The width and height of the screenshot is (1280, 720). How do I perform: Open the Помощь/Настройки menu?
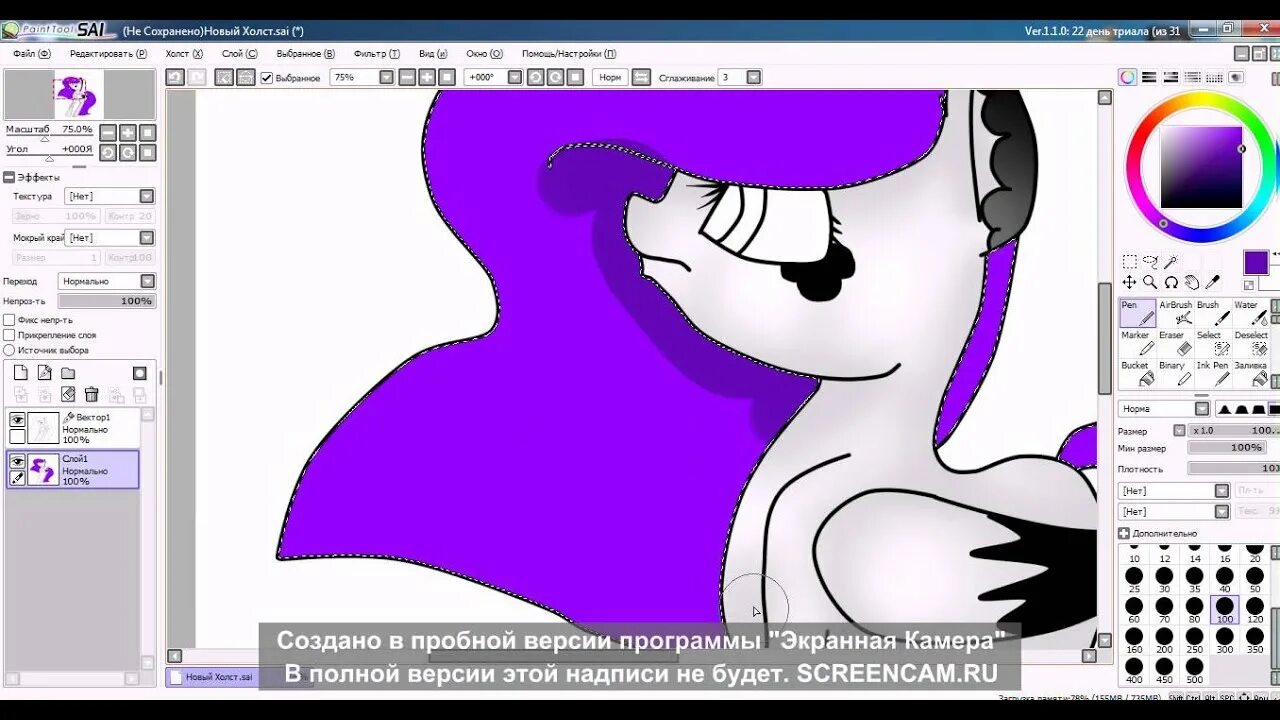click(x=569, y=54)
